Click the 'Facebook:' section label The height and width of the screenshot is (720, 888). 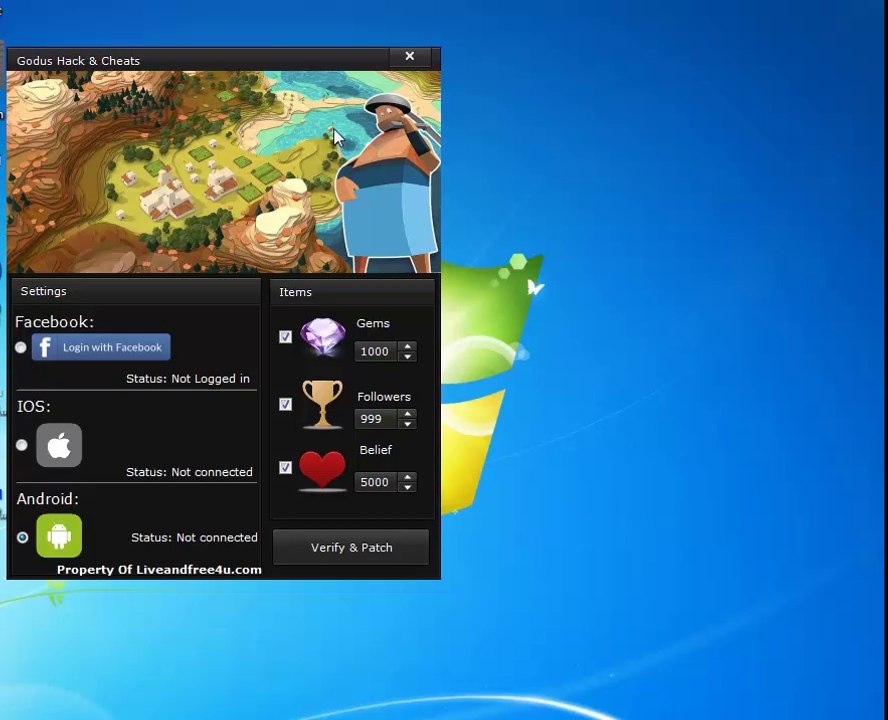pyautogui.click(x=54, y=322)
